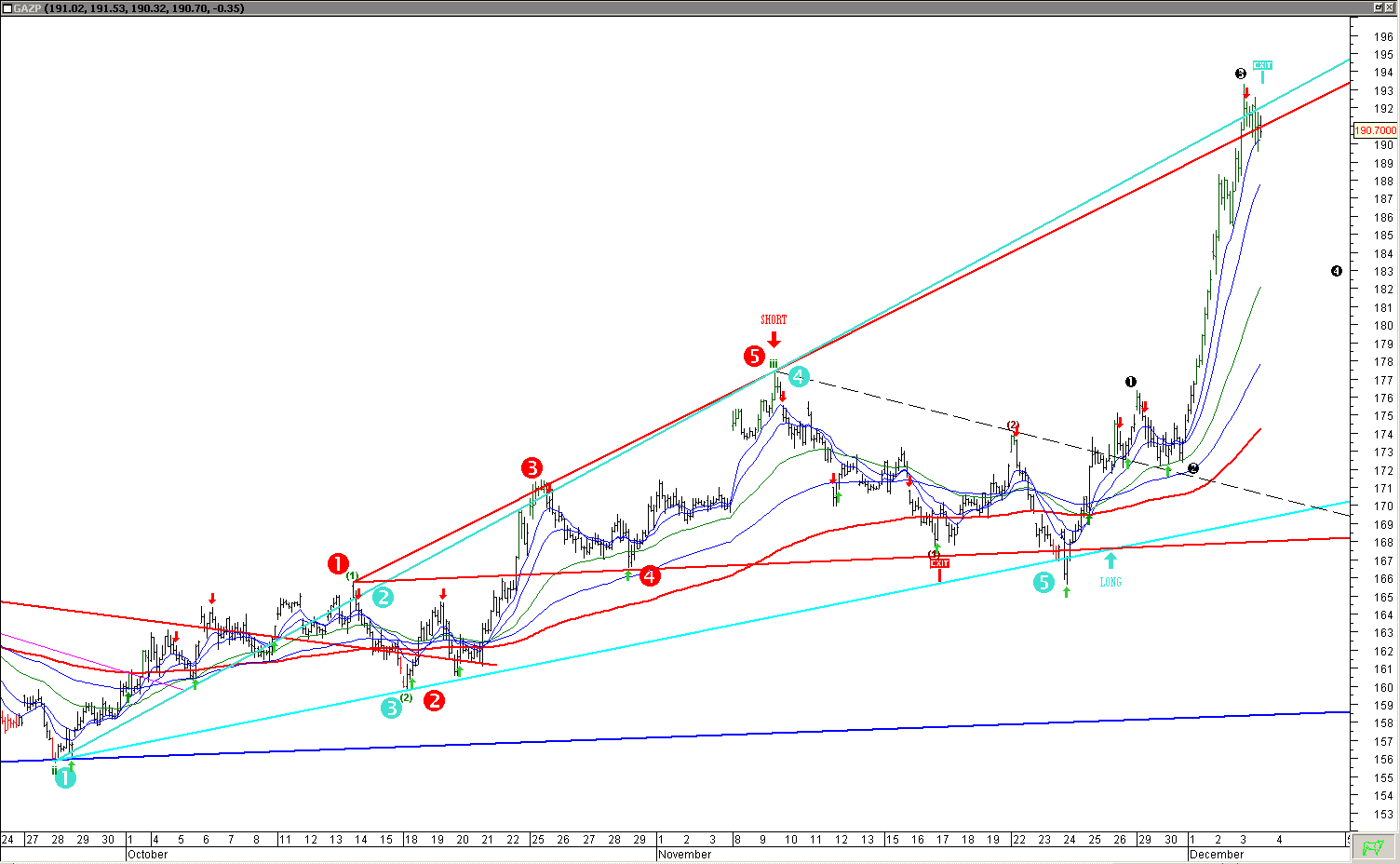Close the GAZP chart window
Screen dimensions: 1400x864
coord(1391,7)
